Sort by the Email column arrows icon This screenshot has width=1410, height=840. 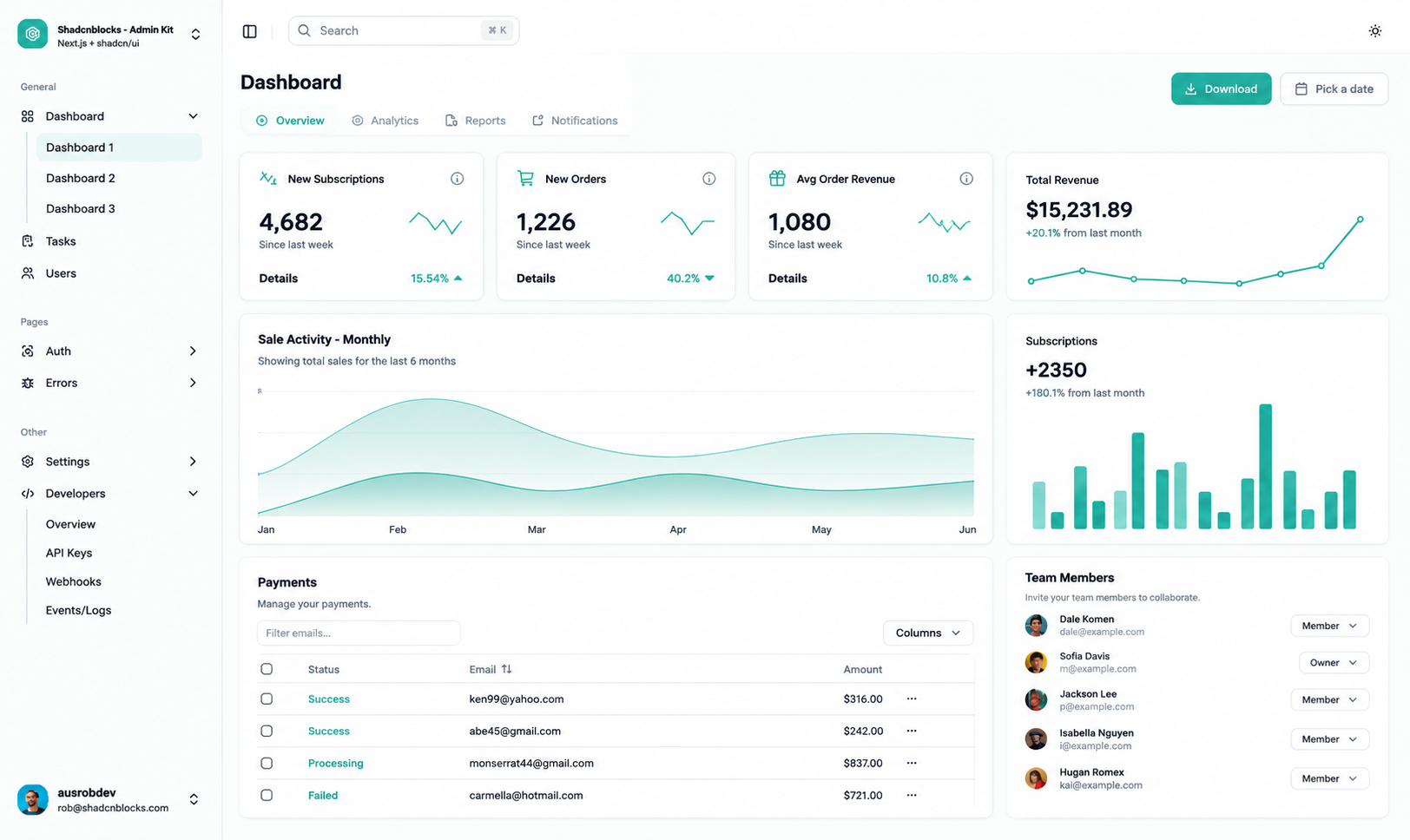pyautogui.click(x=506, y=669)
